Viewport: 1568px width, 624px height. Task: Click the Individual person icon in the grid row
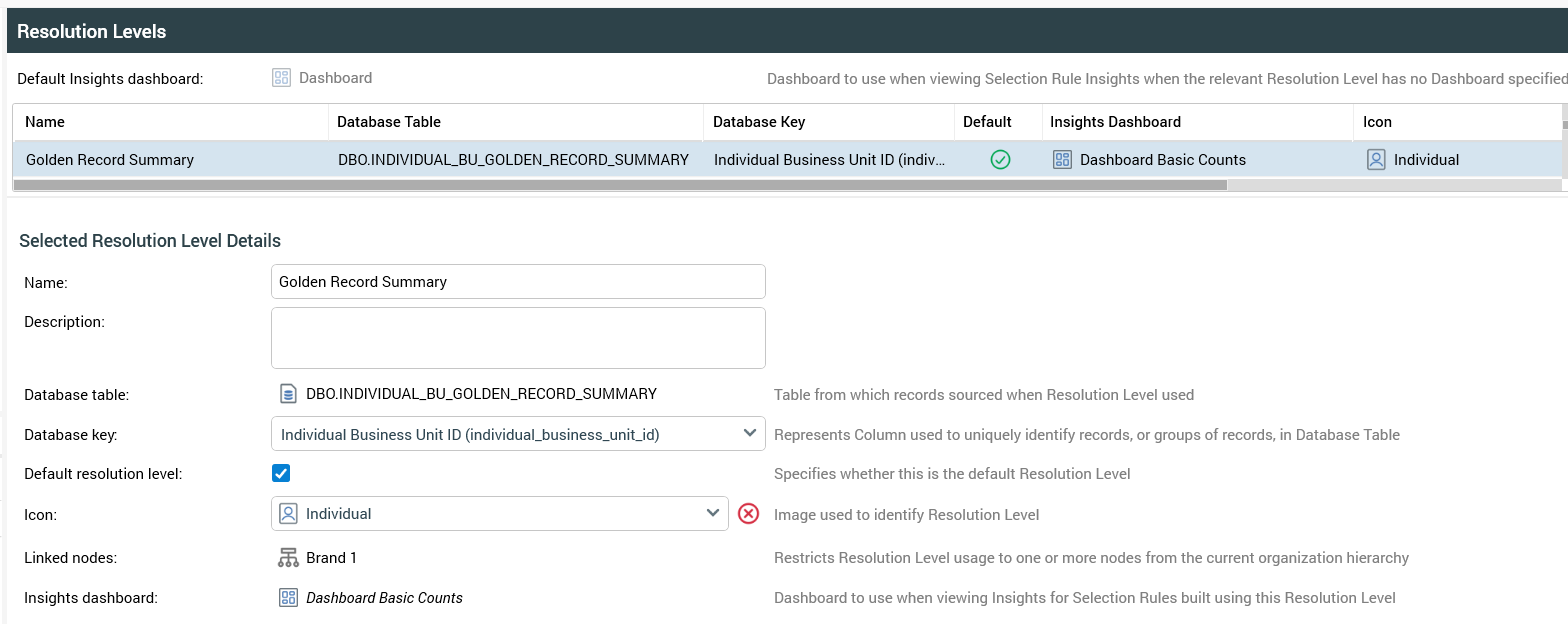(1376, 160)
